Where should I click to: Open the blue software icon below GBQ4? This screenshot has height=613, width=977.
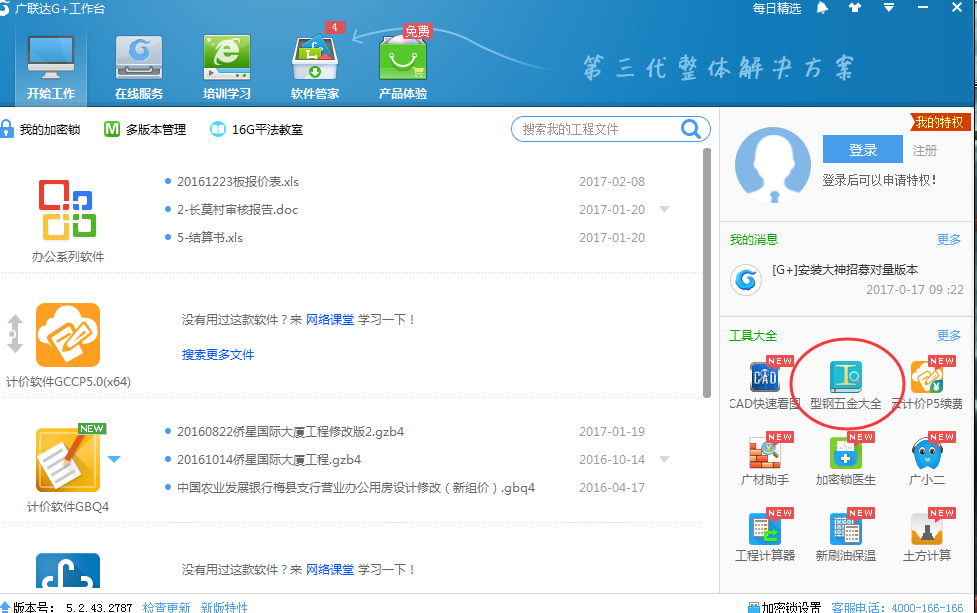click(x=68, y=571)
